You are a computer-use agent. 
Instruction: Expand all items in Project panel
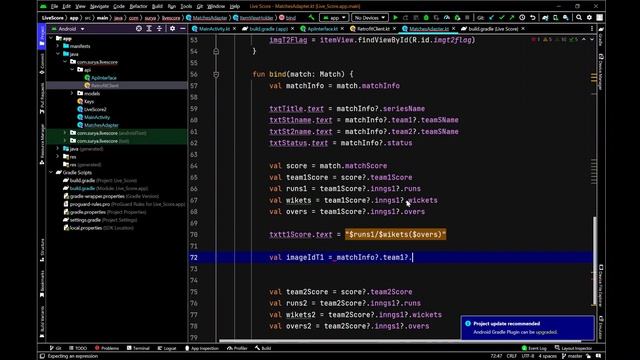click(x=149, y=29)
